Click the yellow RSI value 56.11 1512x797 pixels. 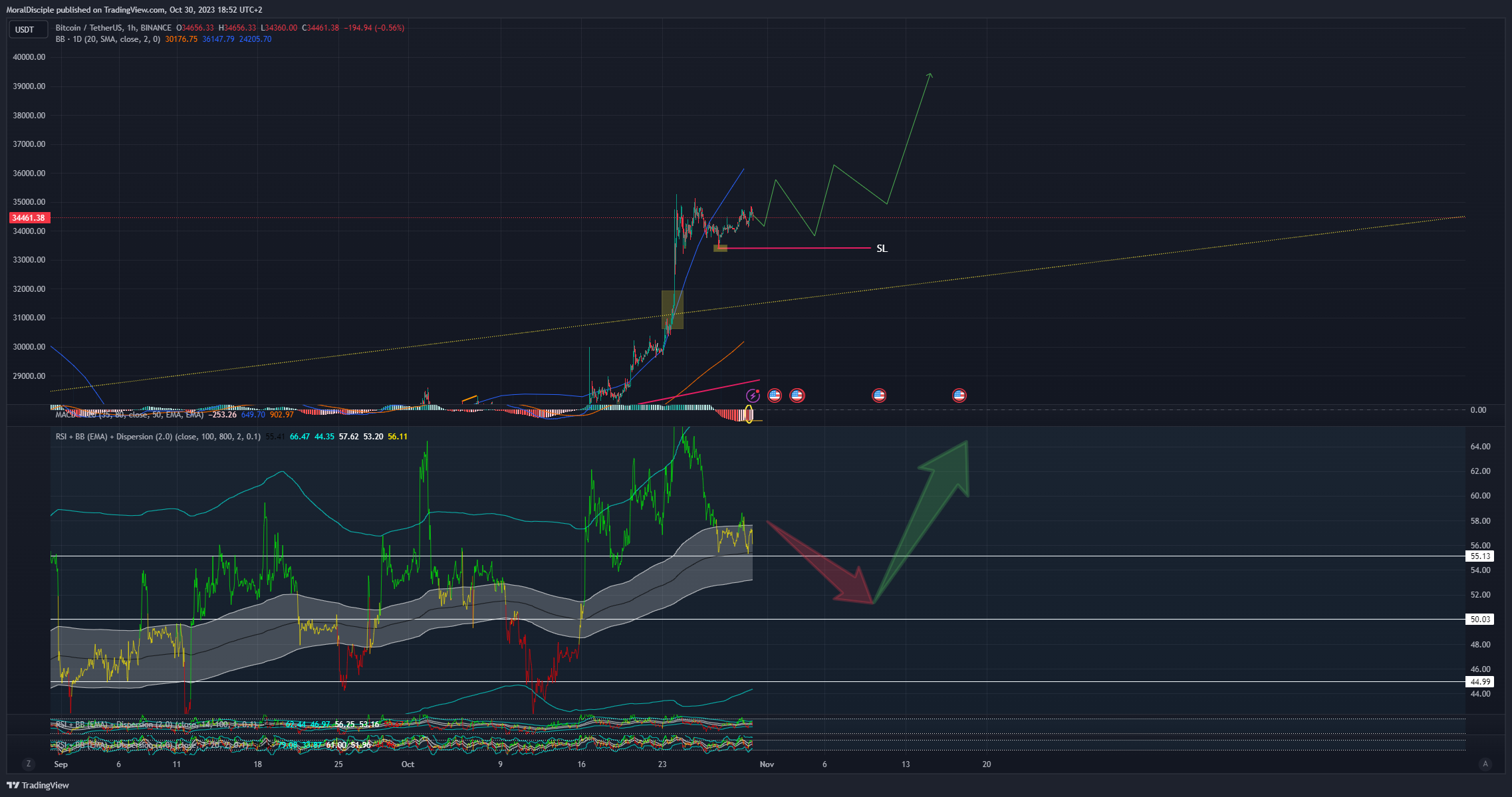(x=398, y=437)
